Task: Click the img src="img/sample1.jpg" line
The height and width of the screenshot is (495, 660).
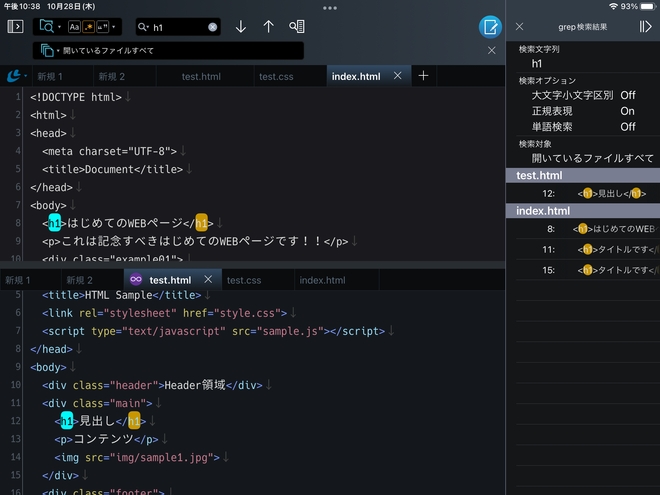Action: coord(137,457)
